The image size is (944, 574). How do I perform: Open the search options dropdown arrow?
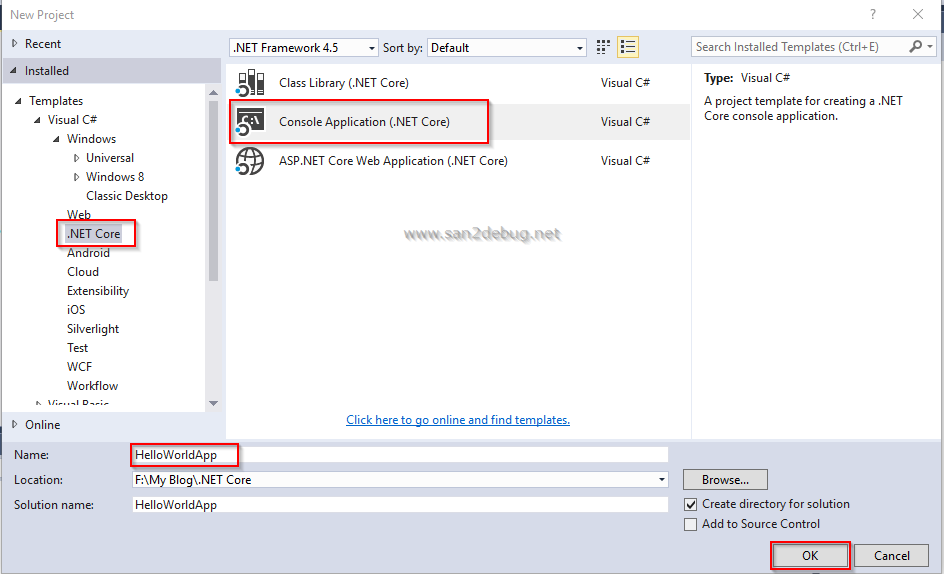[x=930, y=46]
